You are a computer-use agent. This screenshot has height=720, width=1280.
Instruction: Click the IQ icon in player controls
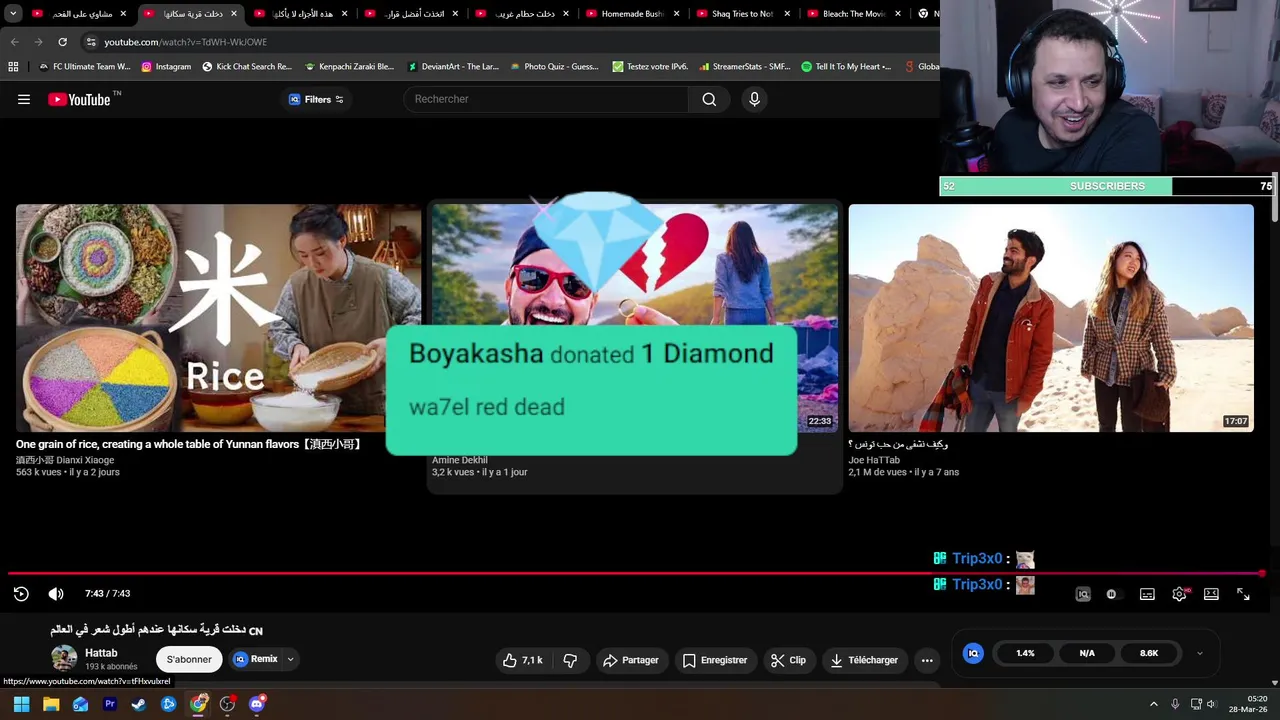[x=1082, y=594]
